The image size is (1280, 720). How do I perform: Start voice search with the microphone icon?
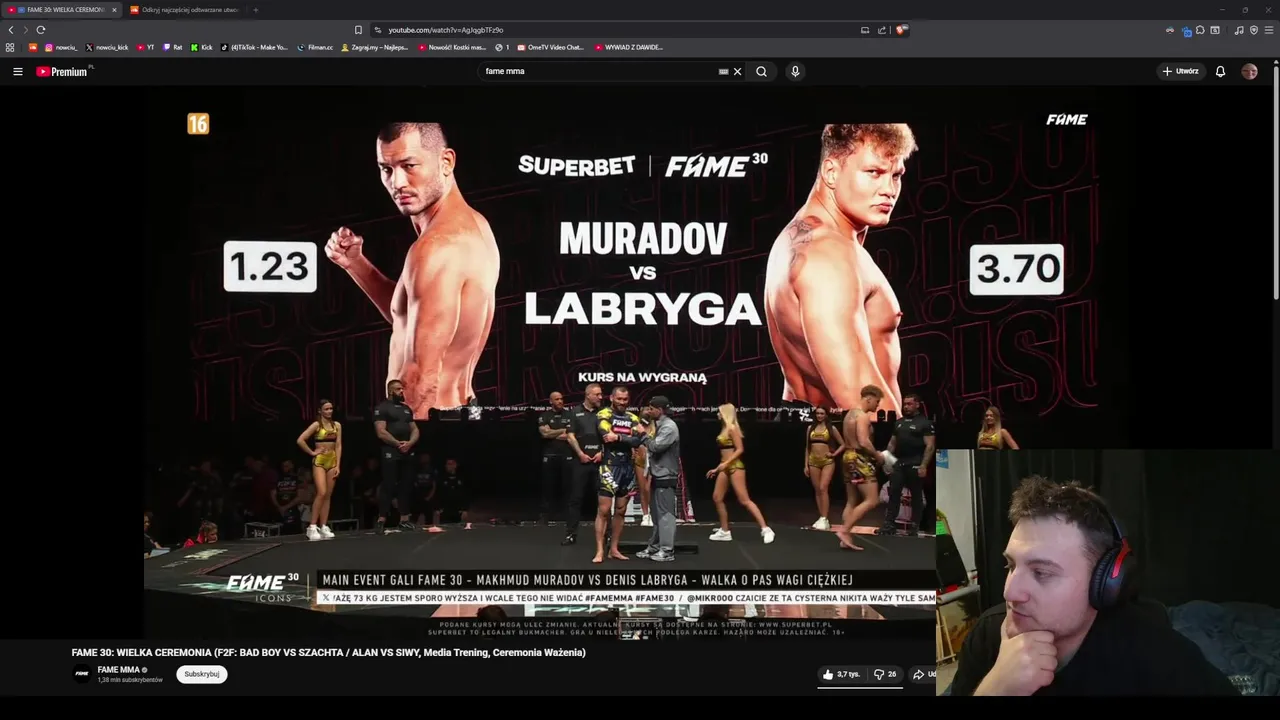(795, 71)
